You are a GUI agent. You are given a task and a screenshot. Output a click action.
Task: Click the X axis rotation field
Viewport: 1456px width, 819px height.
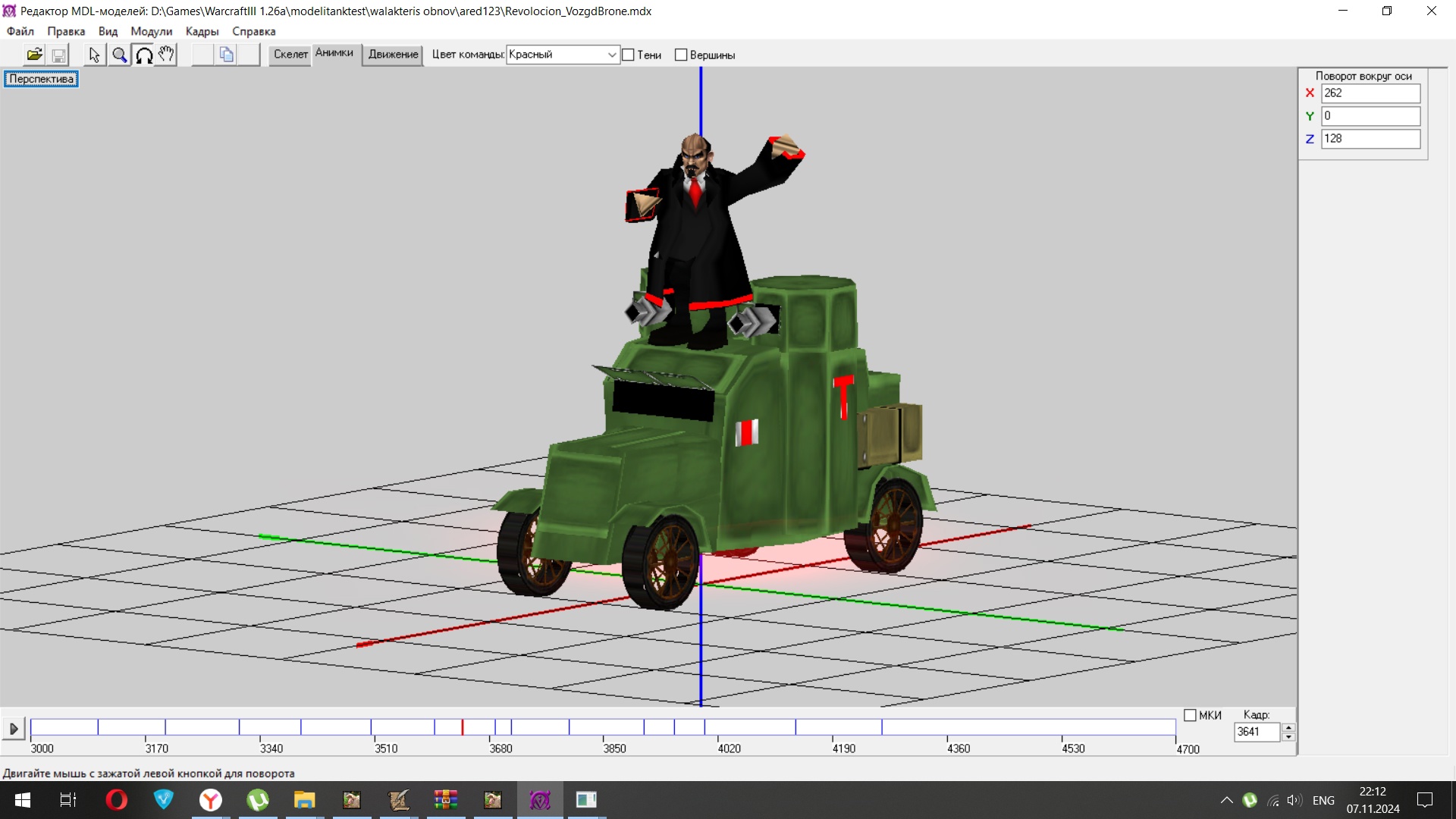[x=1370, y=93]
